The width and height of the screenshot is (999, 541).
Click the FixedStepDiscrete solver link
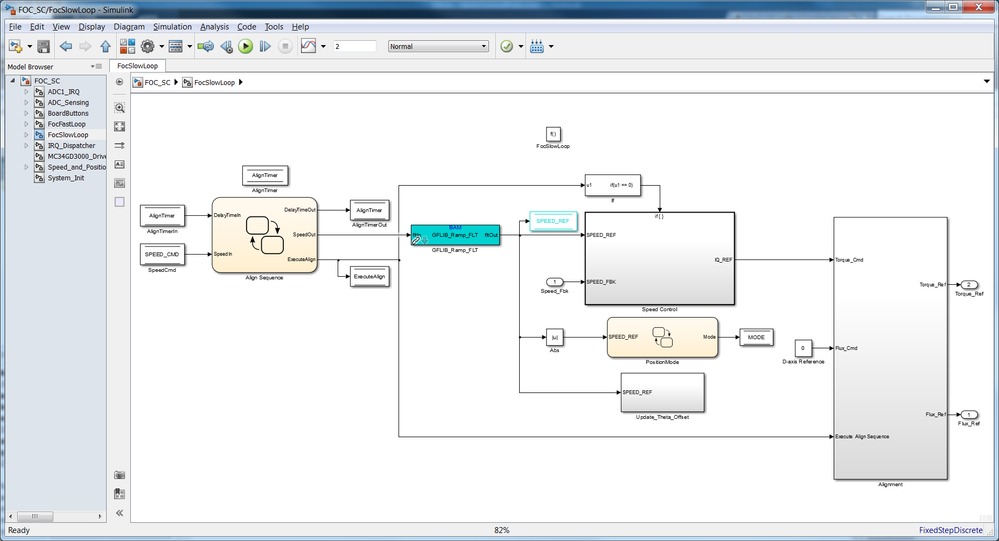951,530
